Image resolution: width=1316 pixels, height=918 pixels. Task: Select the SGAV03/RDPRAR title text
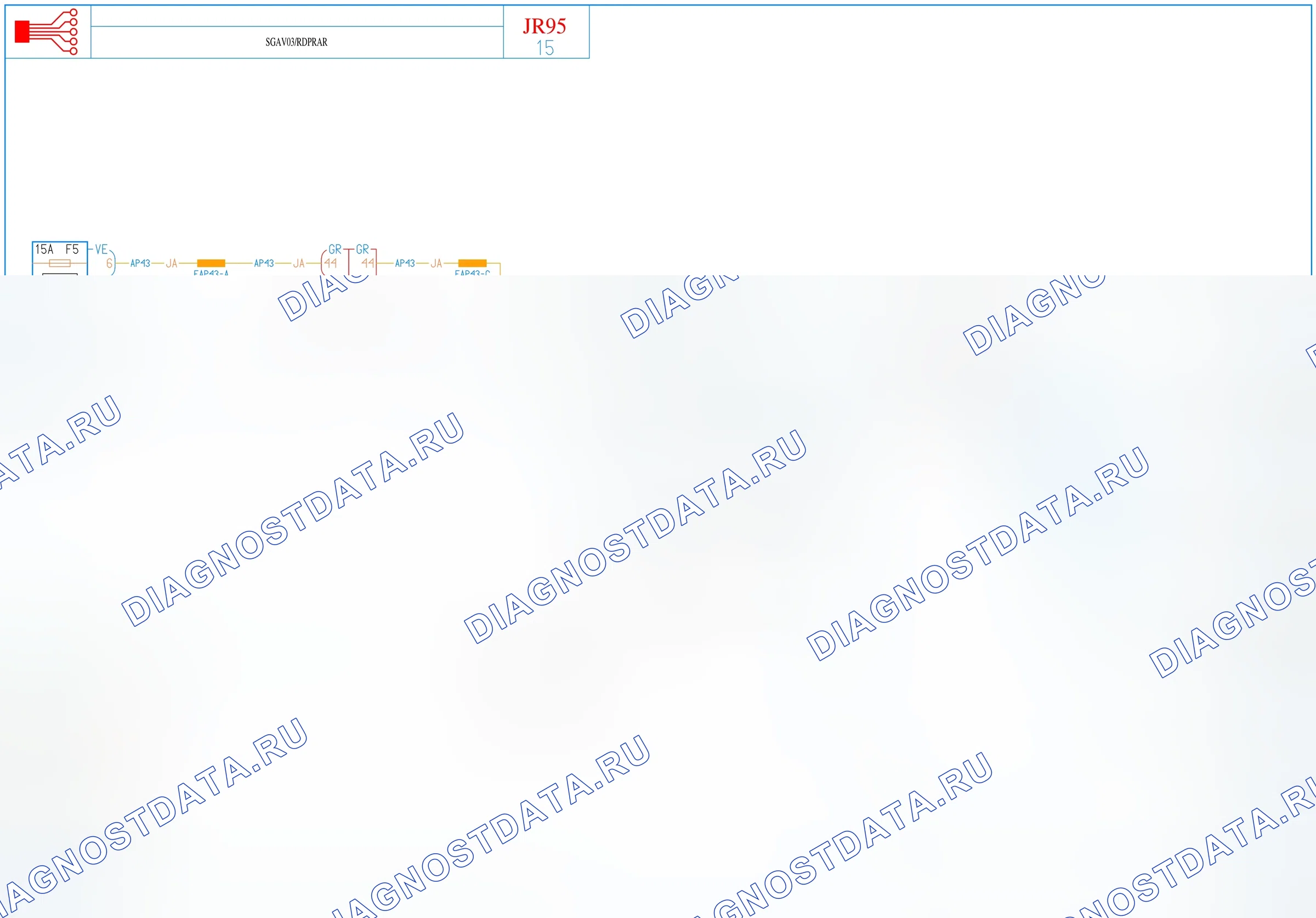pyautogui.click(x=296, y=42)
